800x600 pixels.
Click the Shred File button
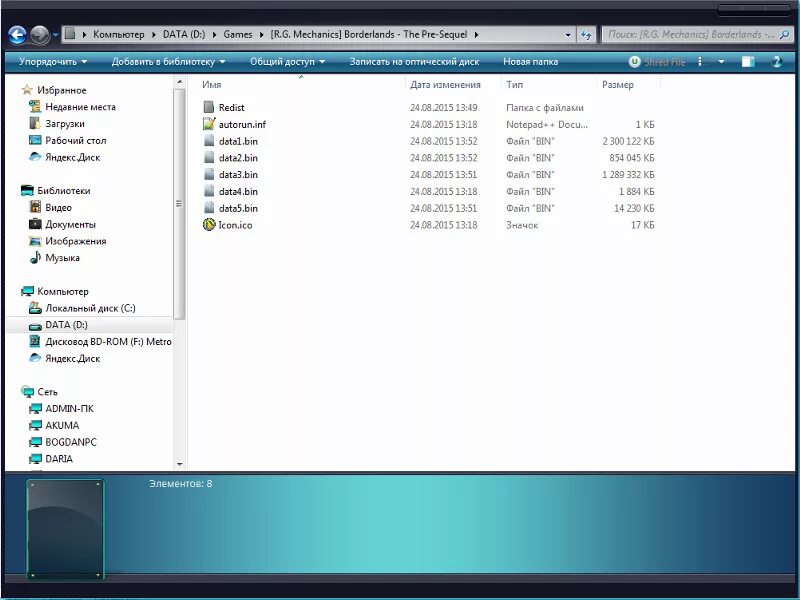coord(657,62)
